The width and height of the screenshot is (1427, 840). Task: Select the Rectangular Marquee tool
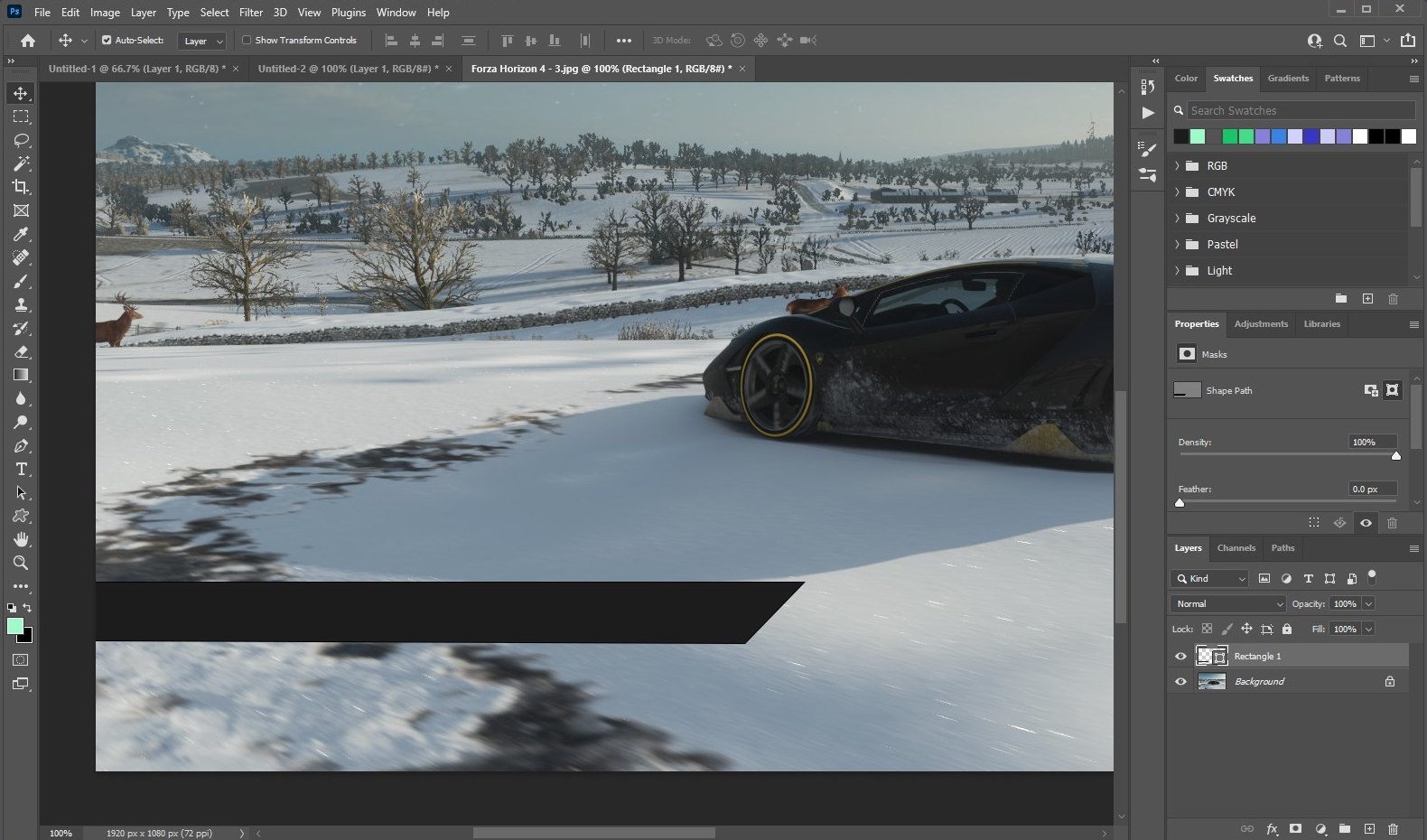point(21,117)
